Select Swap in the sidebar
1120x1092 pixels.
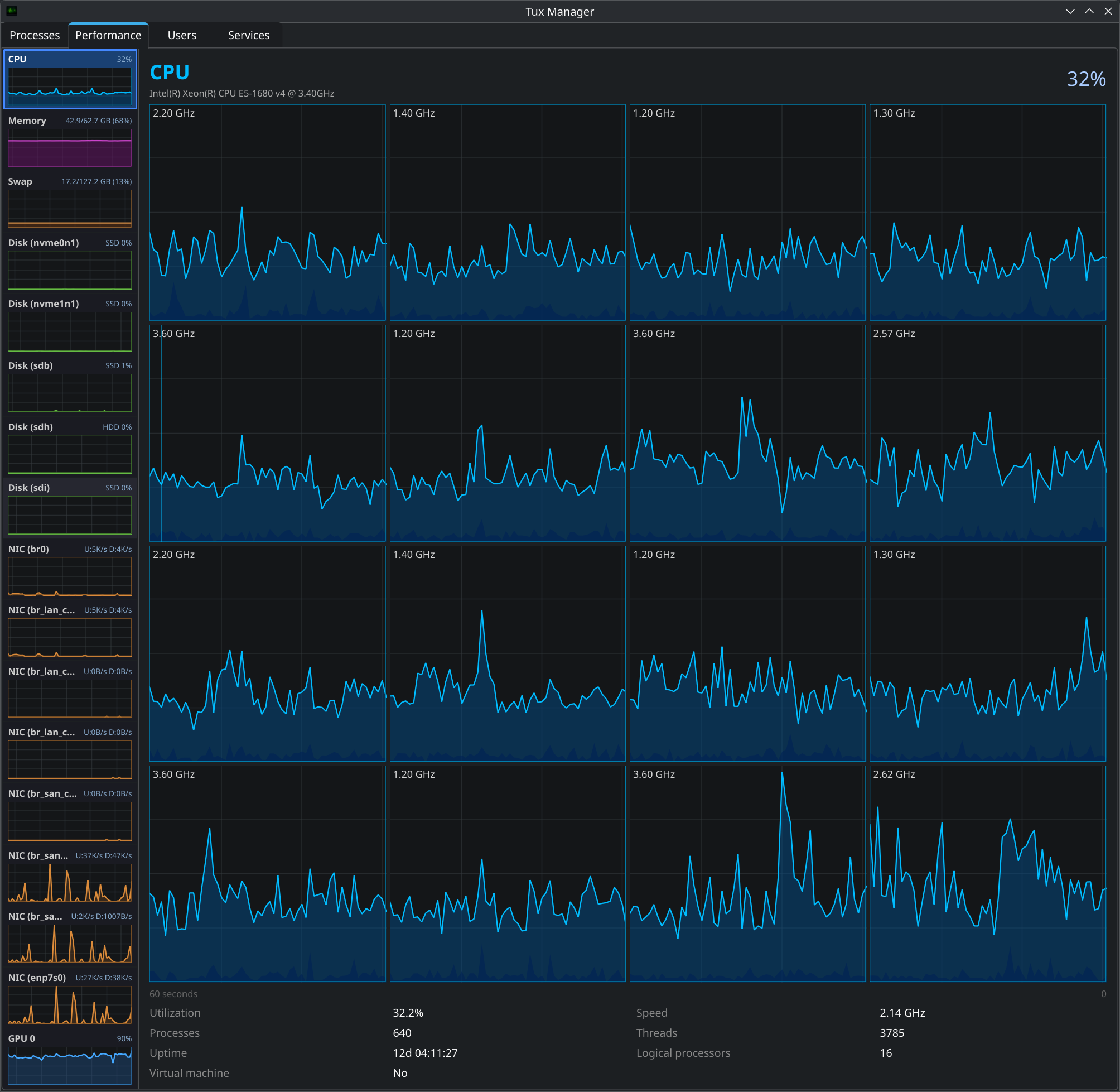click(x=70, y=202)
